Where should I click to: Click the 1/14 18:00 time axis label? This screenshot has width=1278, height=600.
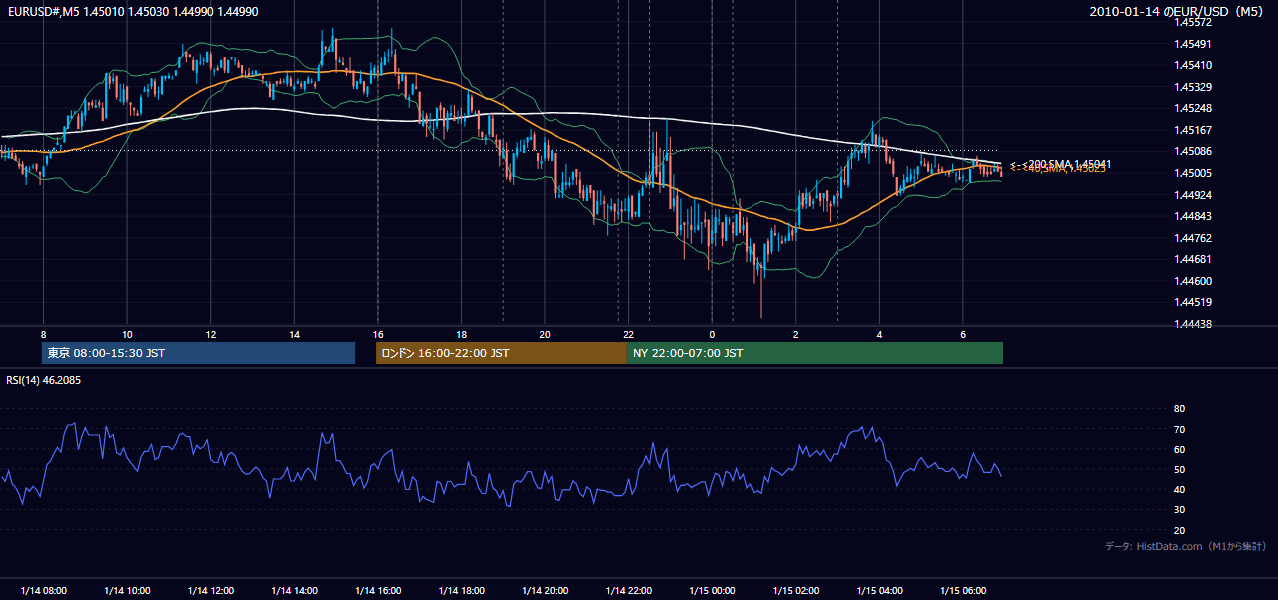pyautogui.click(x=461, y=591)
